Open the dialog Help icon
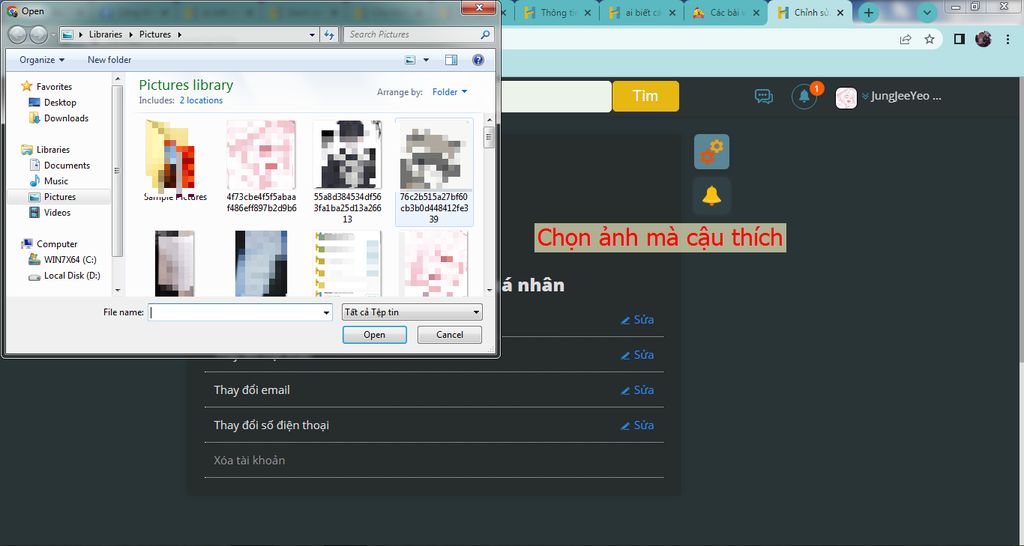 [x=478, y=60]
